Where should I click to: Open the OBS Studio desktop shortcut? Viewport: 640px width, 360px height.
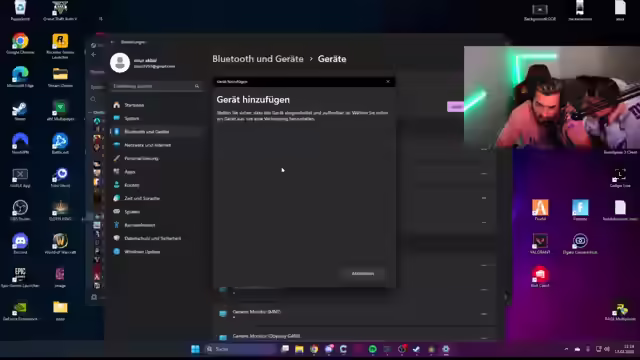[20, 210]
